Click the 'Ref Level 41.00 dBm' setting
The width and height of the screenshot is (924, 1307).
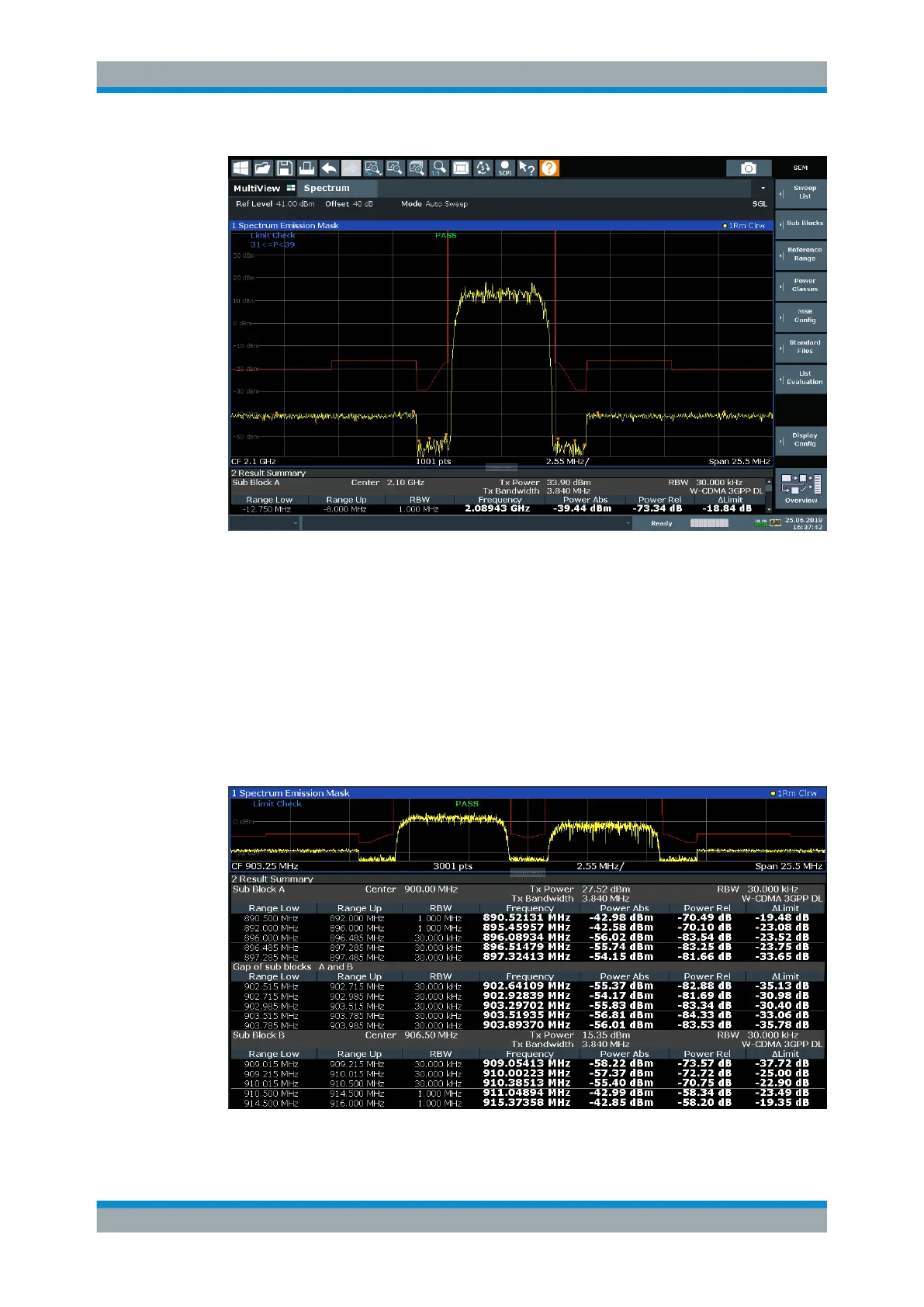pos(275,204)
